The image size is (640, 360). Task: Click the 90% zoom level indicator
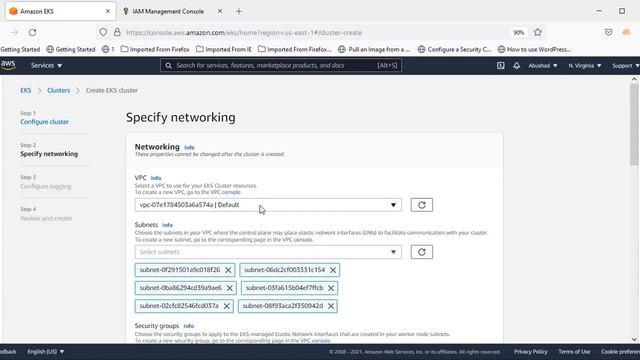coord(518,32)
